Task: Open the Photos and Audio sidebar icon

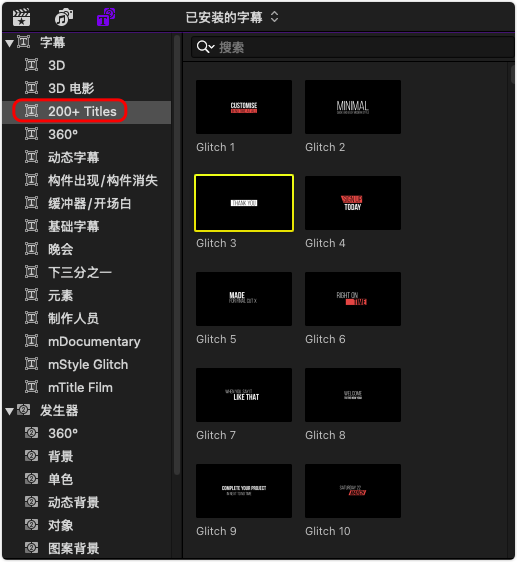Action: coord(64,17)
